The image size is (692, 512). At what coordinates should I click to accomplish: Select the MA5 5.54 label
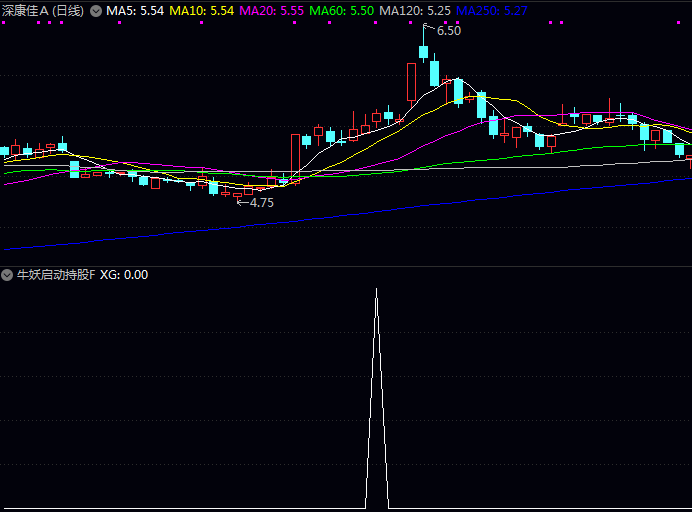pos(135,11)
